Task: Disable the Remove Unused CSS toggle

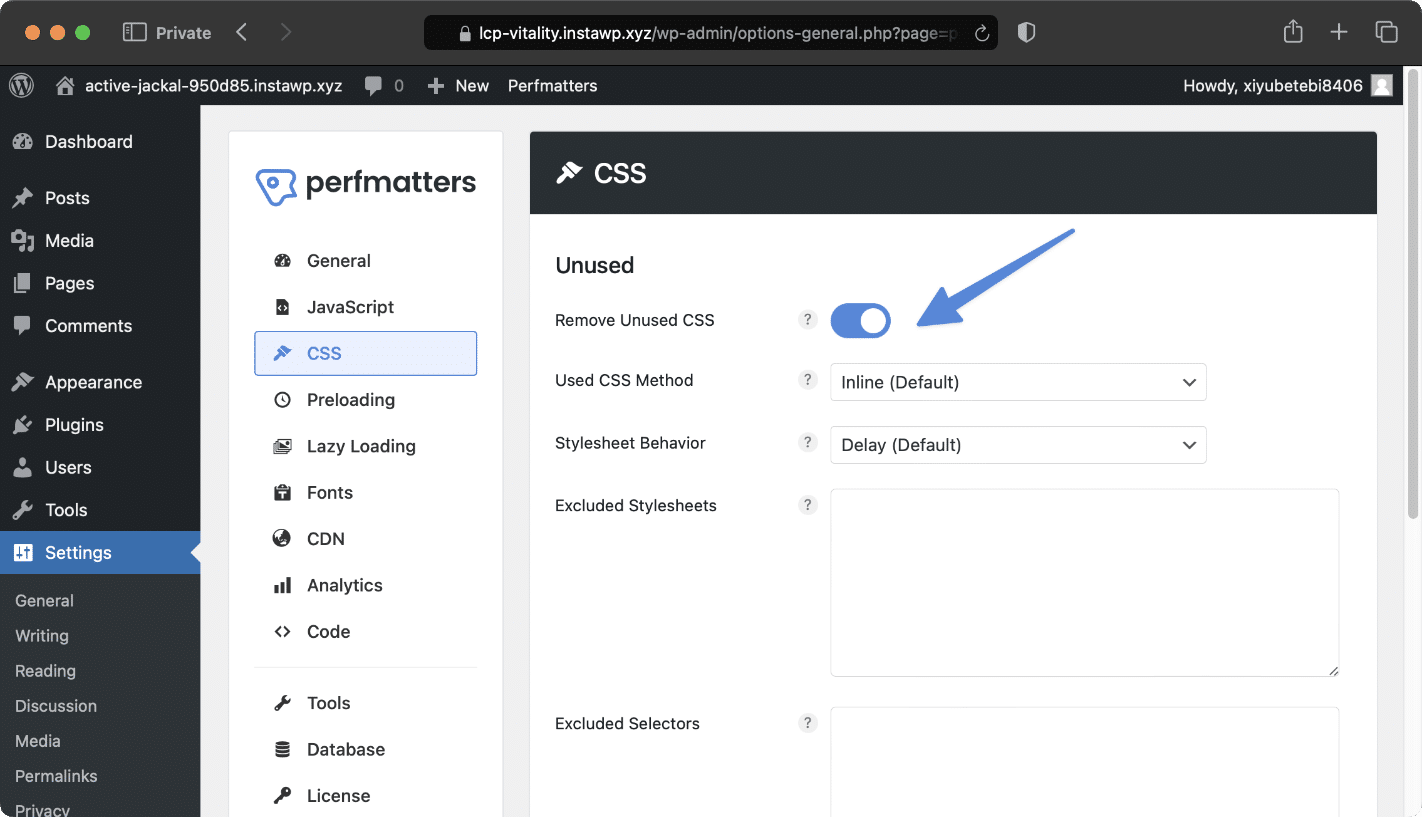Action: (x=860, y=320)
